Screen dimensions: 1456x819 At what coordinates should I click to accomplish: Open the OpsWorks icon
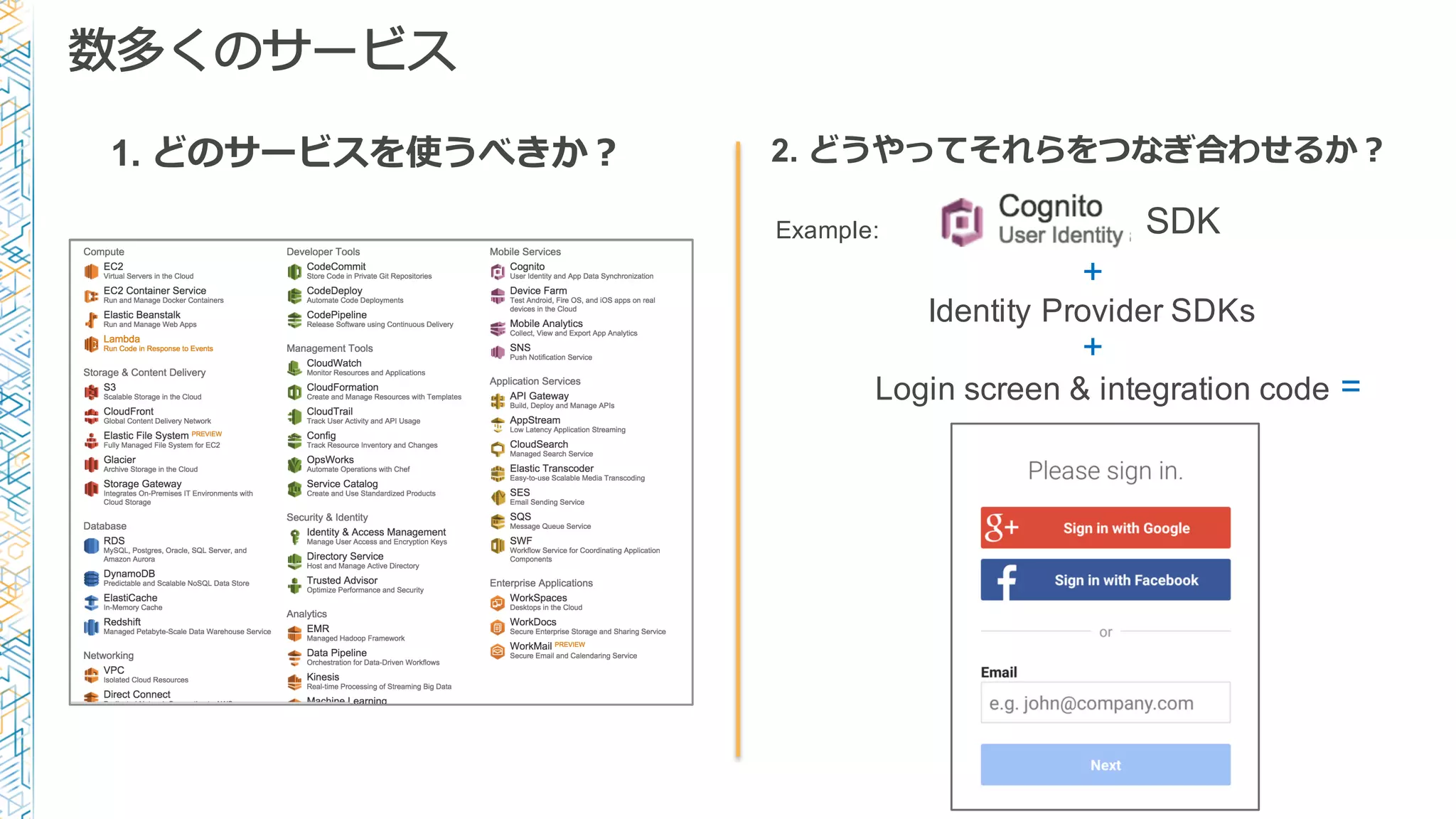[x=294, y=465]
